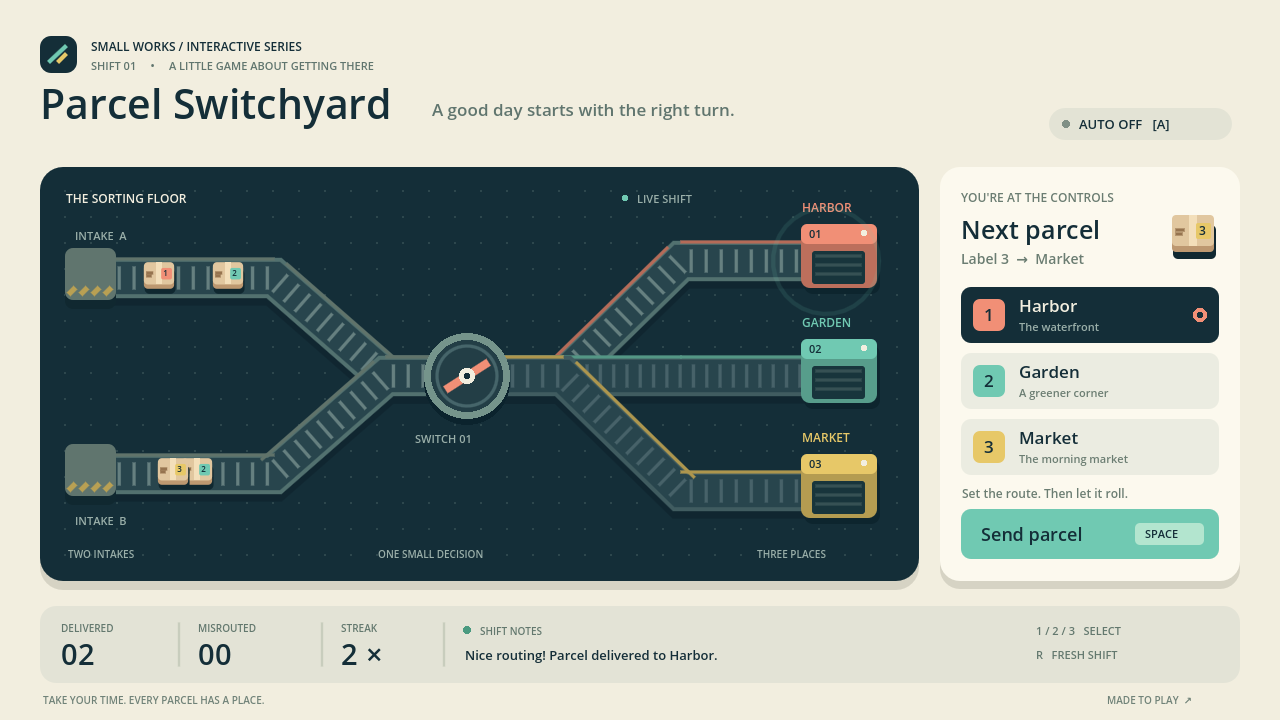
Task: Click the 'THE SORTING FLOOR' heading
Action: [126, 199]
